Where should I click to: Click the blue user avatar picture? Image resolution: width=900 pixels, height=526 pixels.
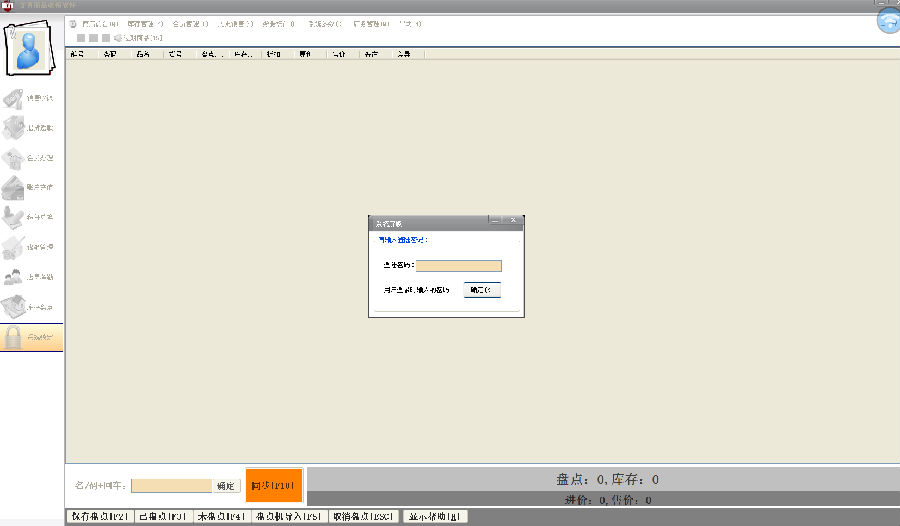click(29, 49)
